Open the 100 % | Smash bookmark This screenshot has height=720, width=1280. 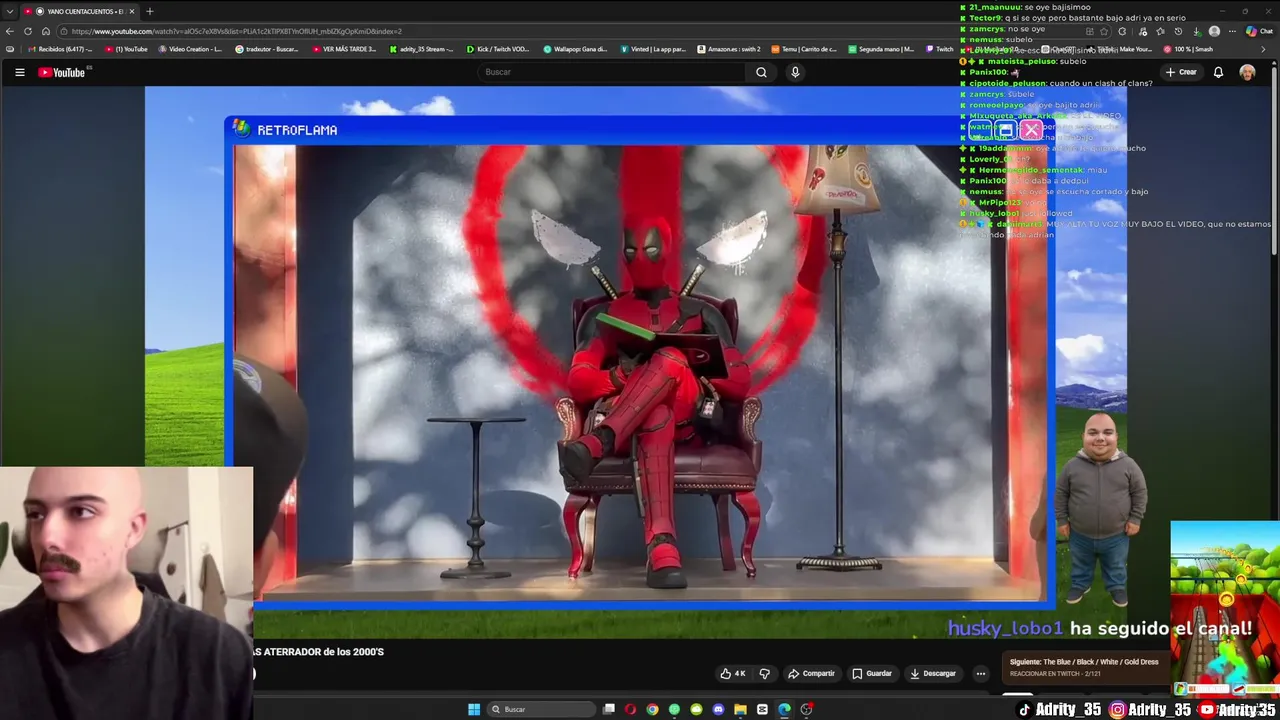click(x=1188, y=49)
